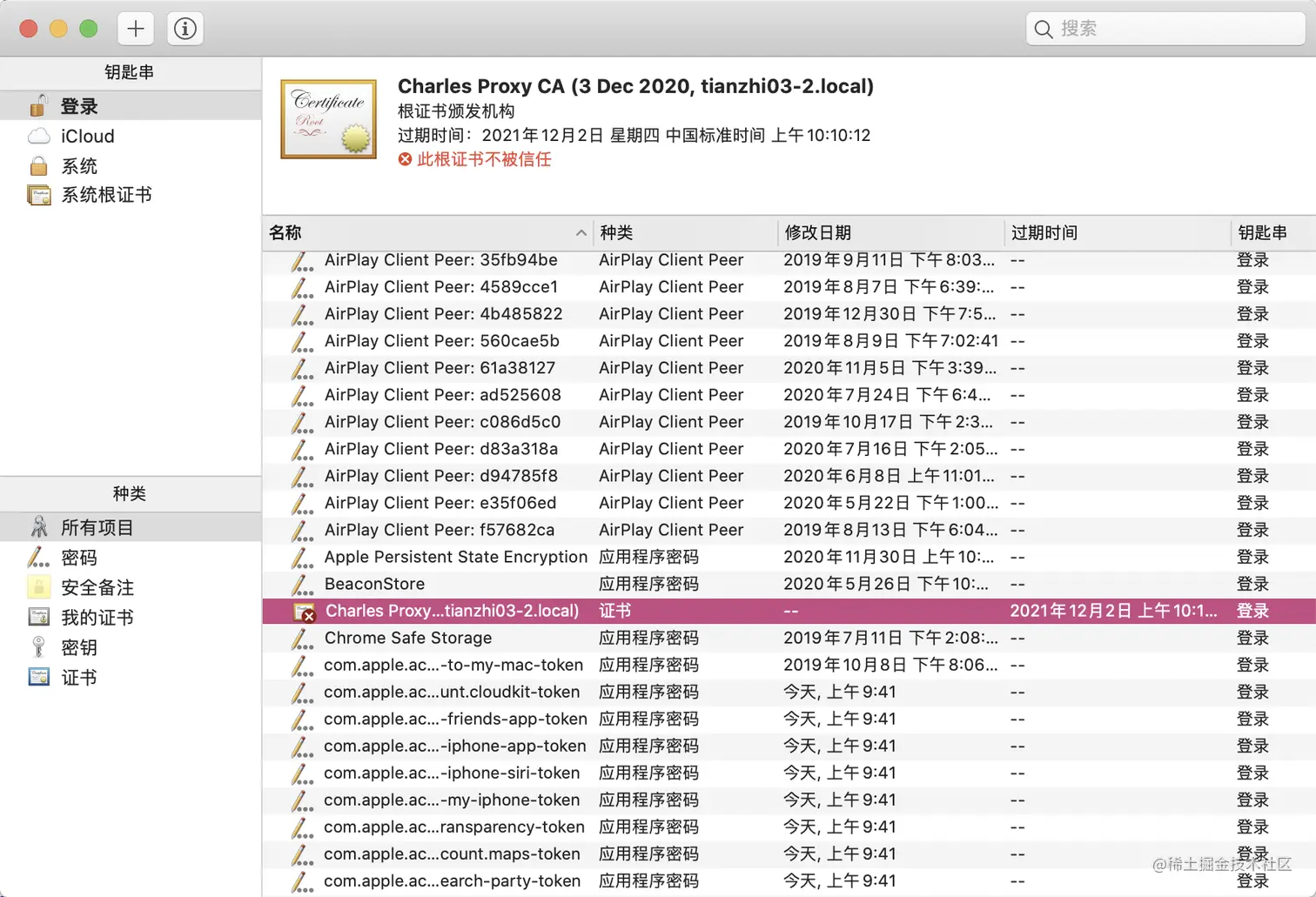Image resolution: width=1316 pixels, height=897 pixels.
Task: Click the My Certificates category icon
Action: tap(38, 618)
